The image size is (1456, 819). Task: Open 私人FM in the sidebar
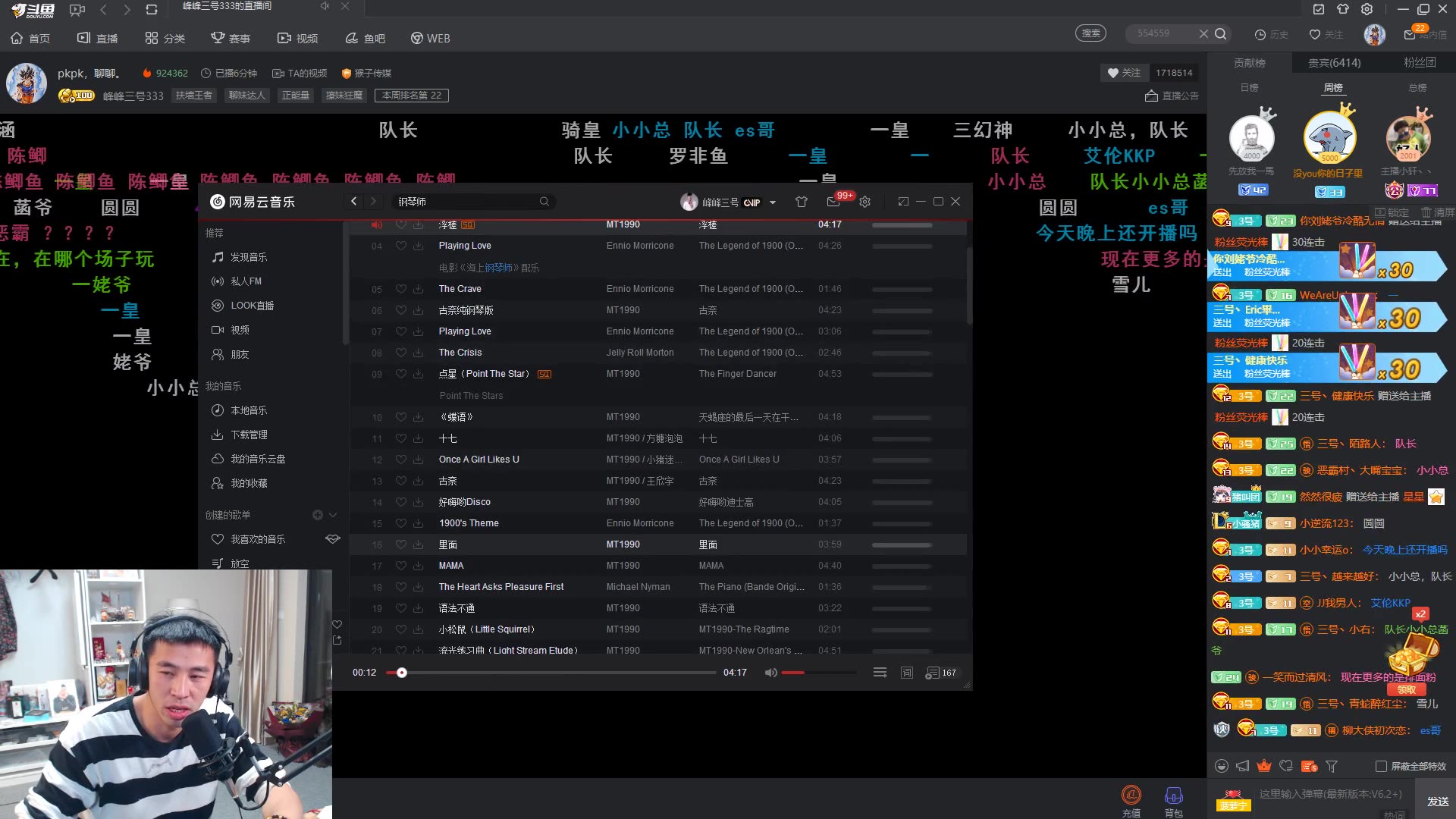click(x=237, y=281)
